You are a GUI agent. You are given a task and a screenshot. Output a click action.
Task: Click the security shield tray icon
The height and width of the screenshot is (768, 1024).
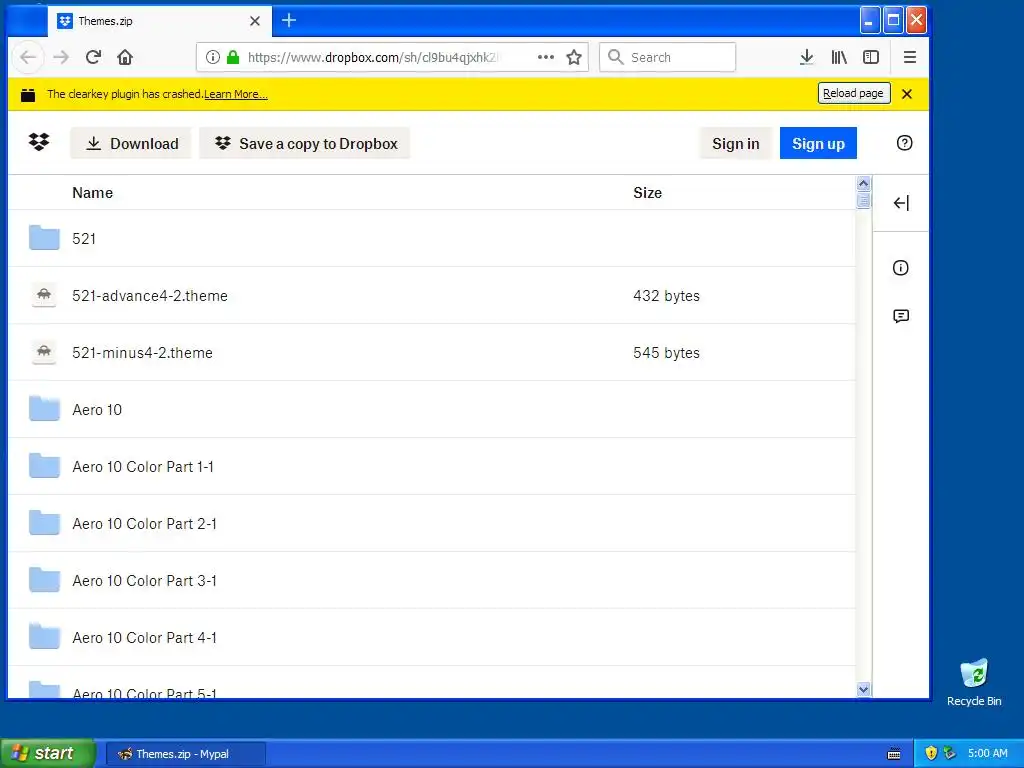(931, 753)
